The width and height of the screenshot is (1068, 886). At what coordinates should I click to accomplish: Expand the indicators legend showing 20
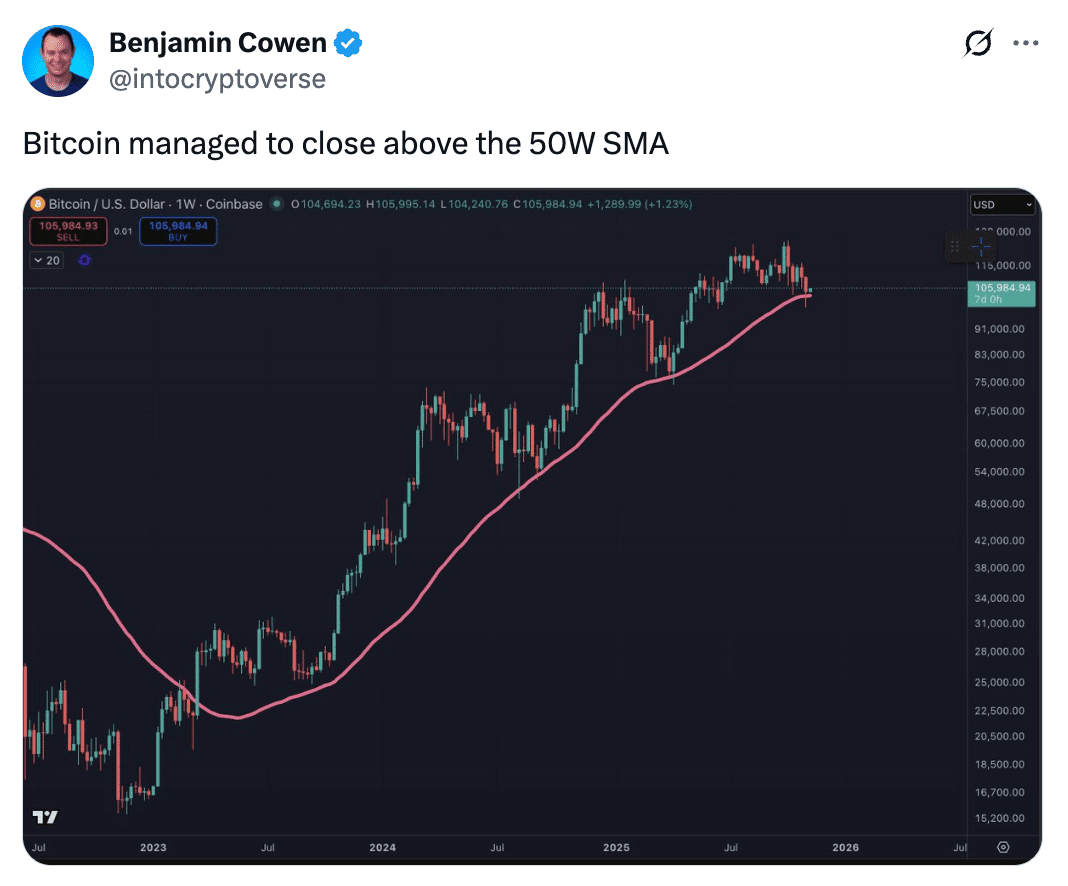(46, 260)
